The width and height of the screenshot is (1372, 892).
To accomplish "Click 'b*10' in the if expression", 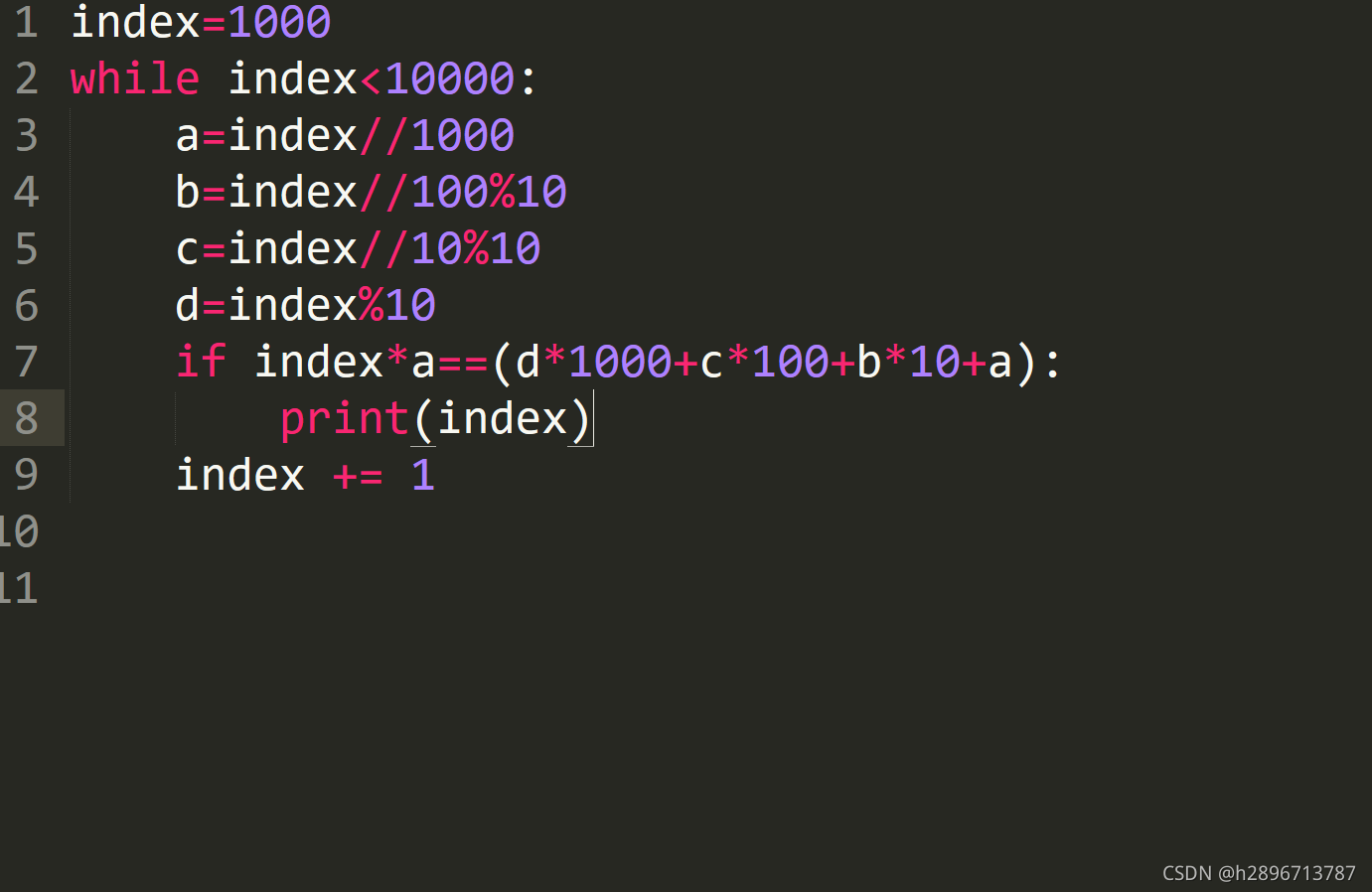I will pos(908,363).
